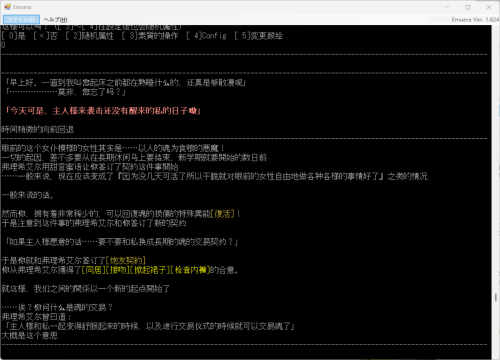Image resolution: width=500 pixels, height=360 pixels.
Task: Click the line 時间稍微的向前回退
Action: (38, 129)
